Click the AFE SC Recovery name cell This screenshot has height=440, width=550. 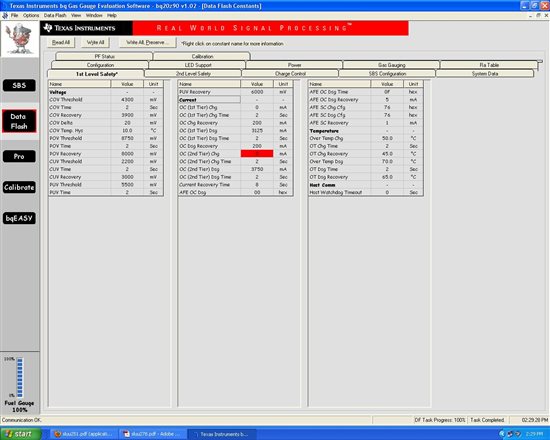pyautogui.click(x=340, y=123)
